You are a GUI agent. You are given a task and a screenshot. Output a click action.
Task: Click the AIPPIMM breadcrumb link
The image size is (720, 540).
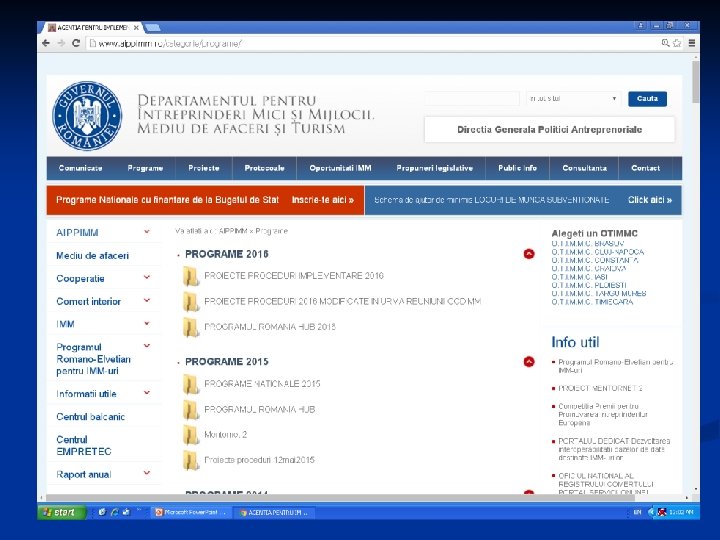coord(233,231)
